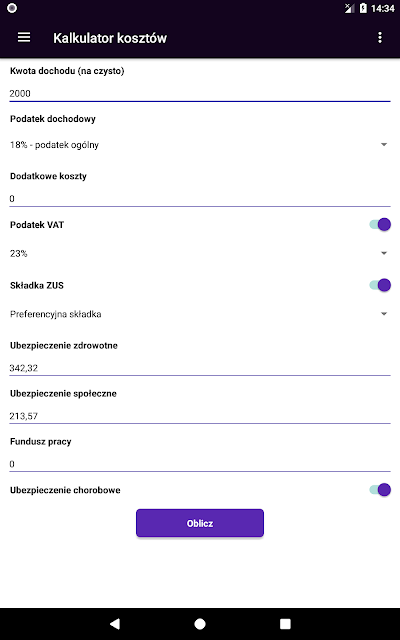Image resolution: width=400 pixels, height=640 pixels.
Task: Select the Dodatkowe koszty input field
Action: [x=200, y=198]
